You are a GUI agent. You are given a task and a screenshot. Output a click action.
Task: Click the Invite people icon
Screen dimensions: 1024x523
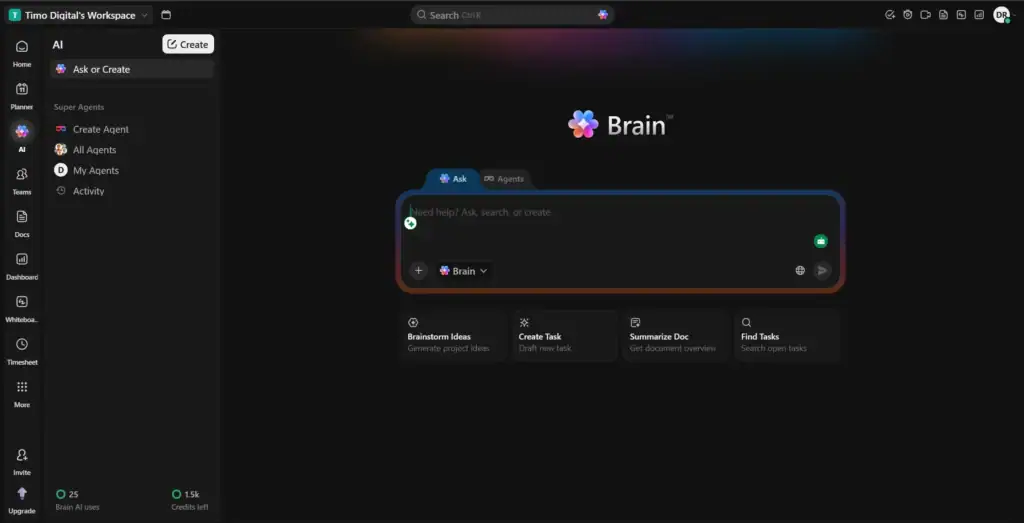22,461
